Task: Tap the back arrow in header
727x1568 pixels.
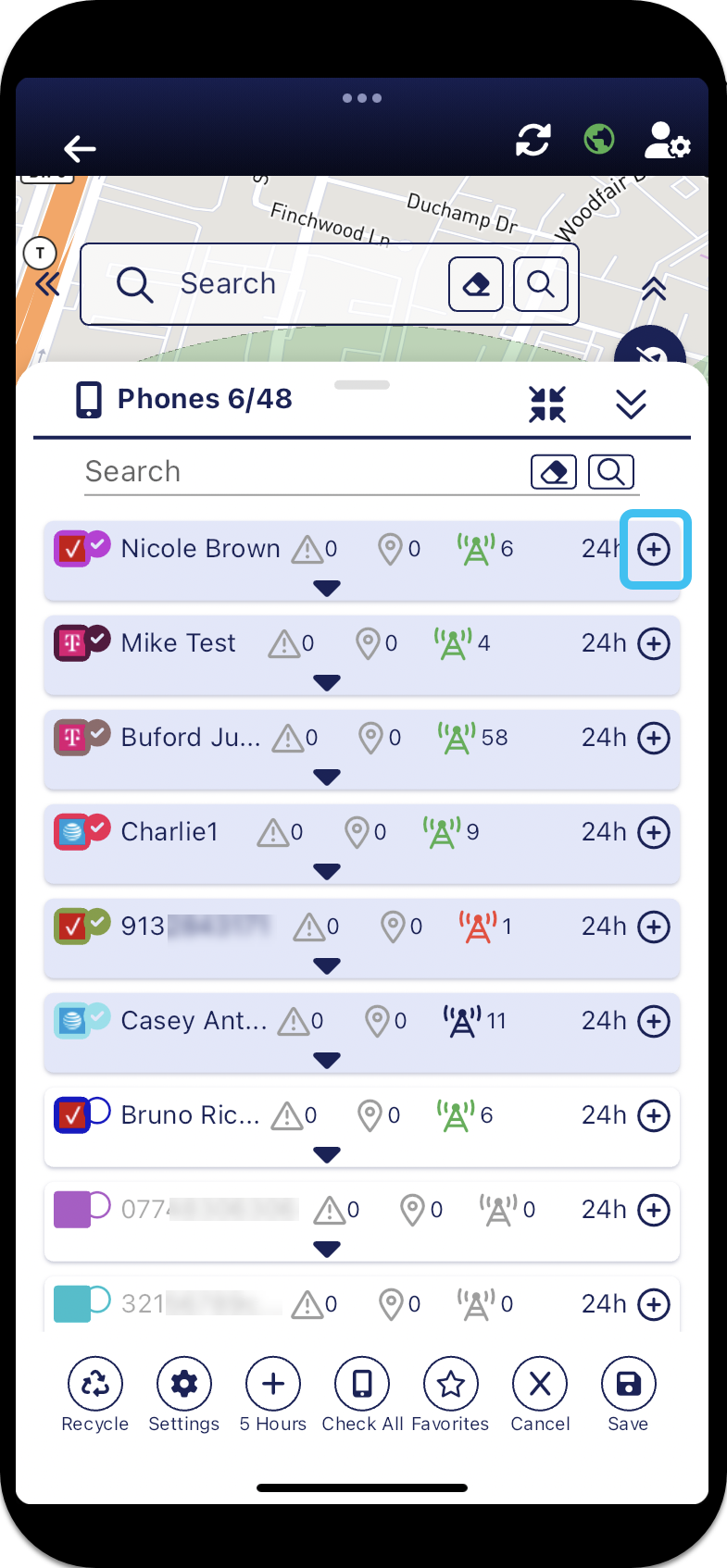Action: (x=80, y=148)
